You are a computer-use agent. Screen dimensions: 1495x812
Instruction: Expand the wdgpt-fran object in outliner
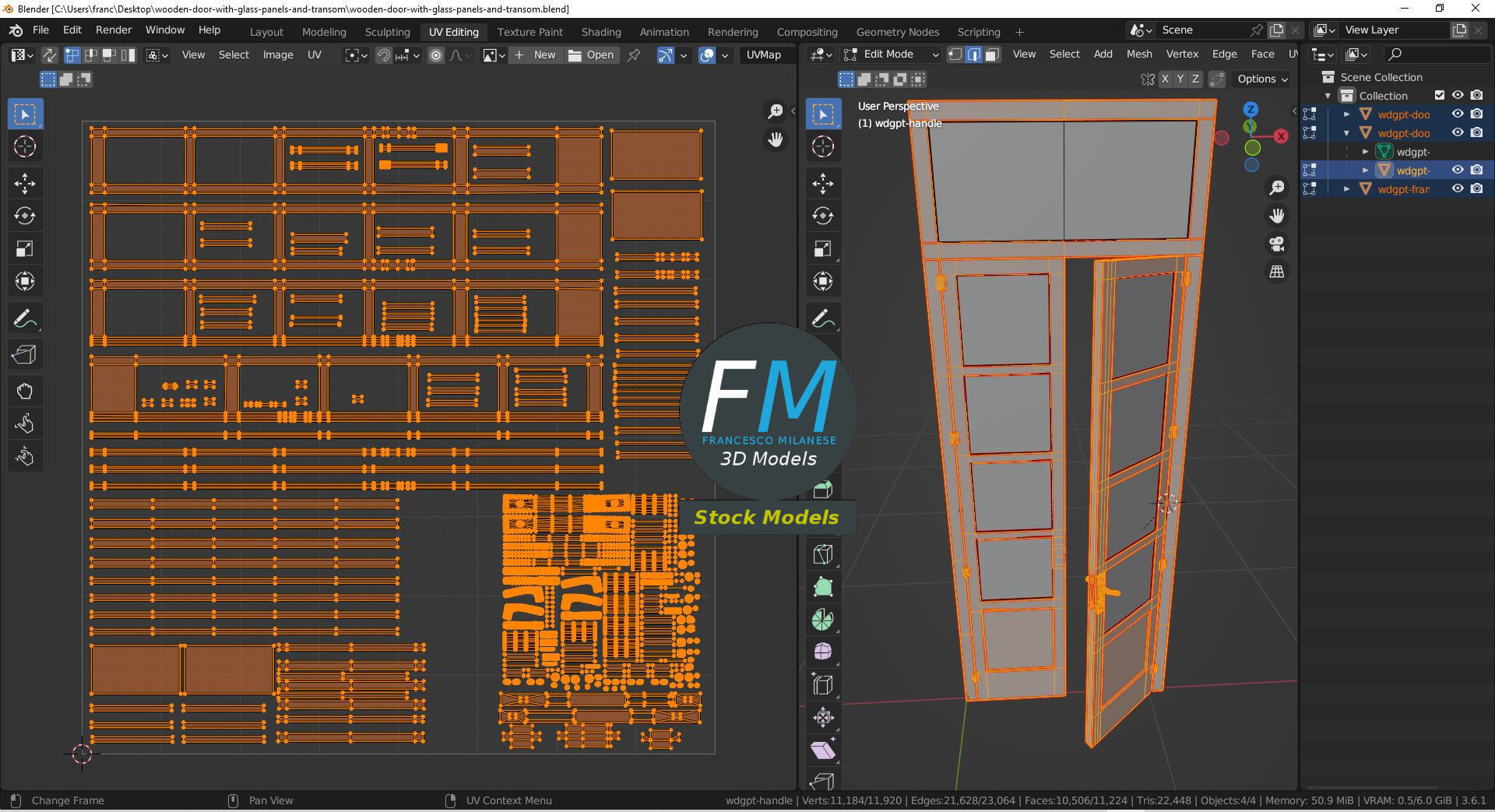pyautogui.click(x=1346, y=188)
